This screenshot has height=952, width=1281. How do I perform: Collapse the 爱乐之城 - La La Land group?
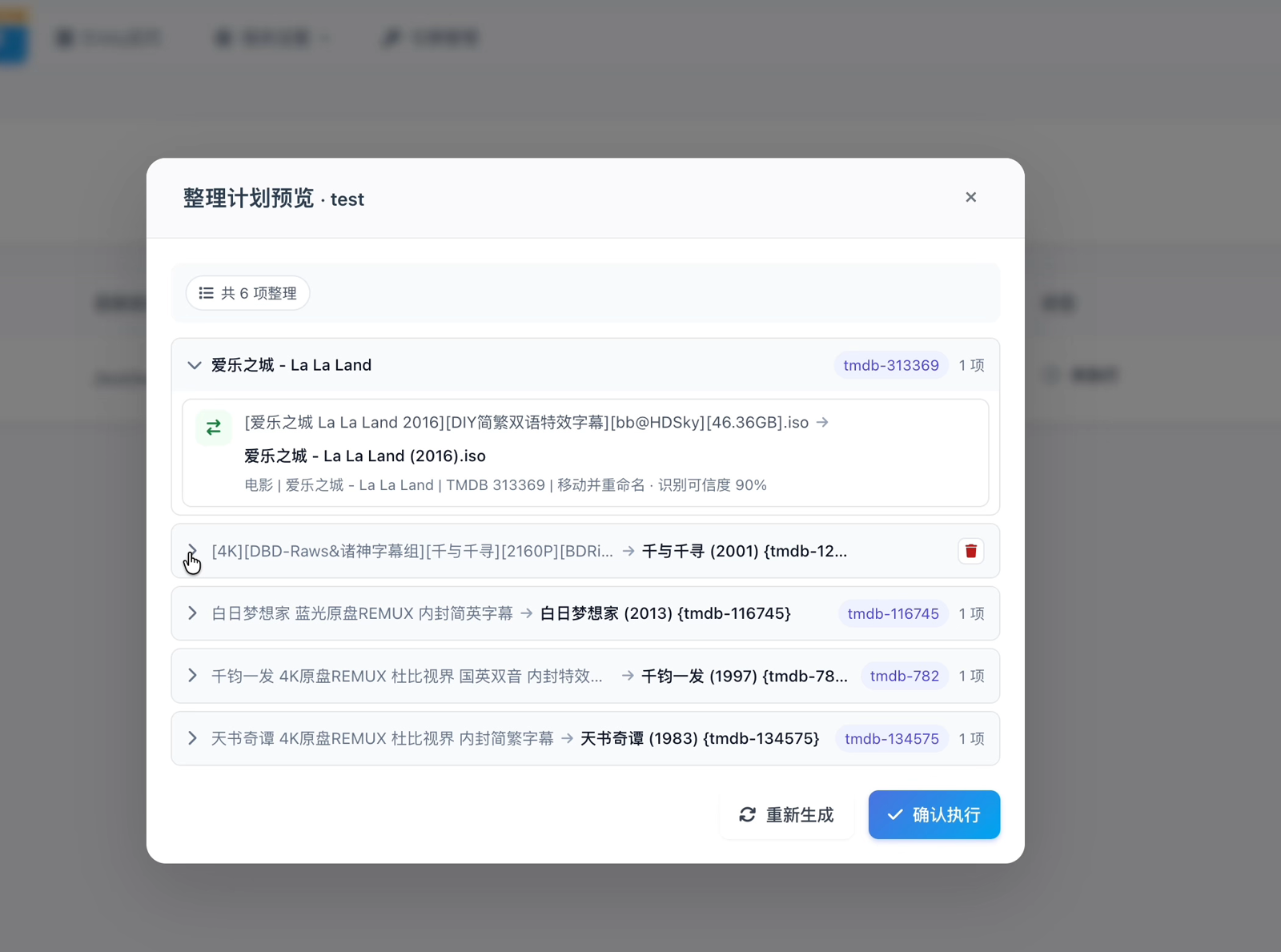[194, 365]
